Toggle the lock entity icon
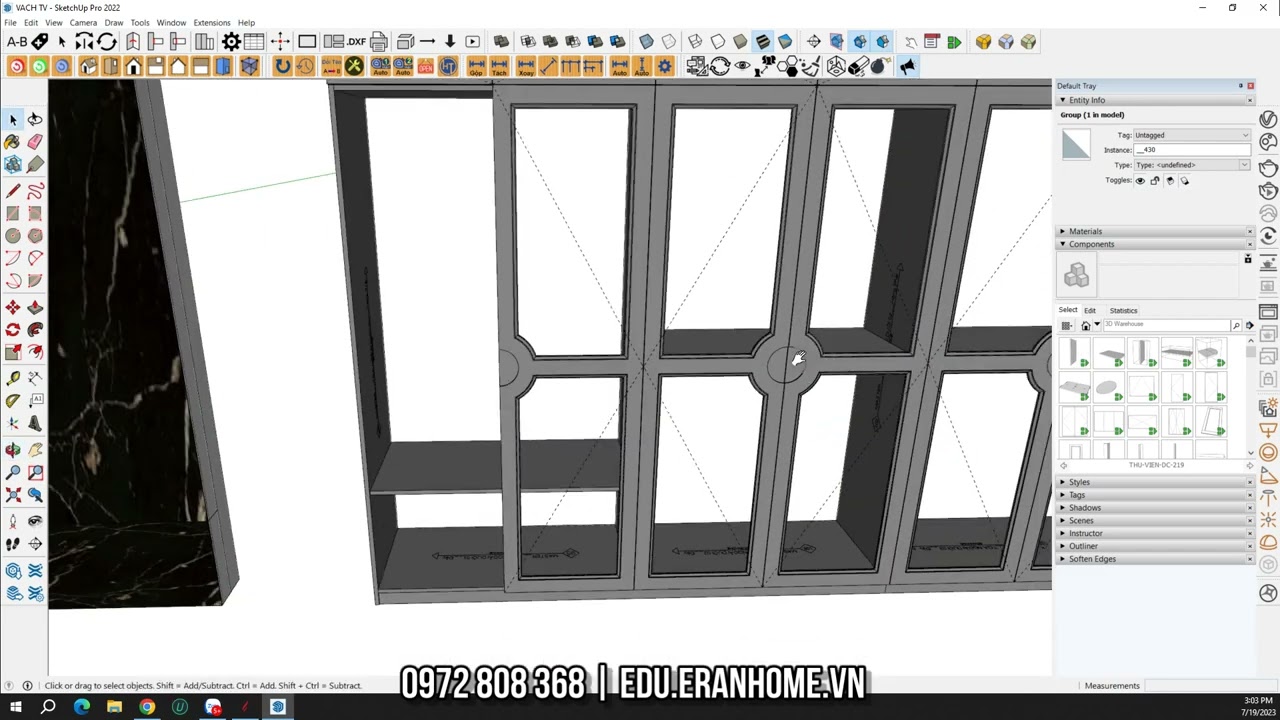The image size is (1280, 720). point(1155,181)
